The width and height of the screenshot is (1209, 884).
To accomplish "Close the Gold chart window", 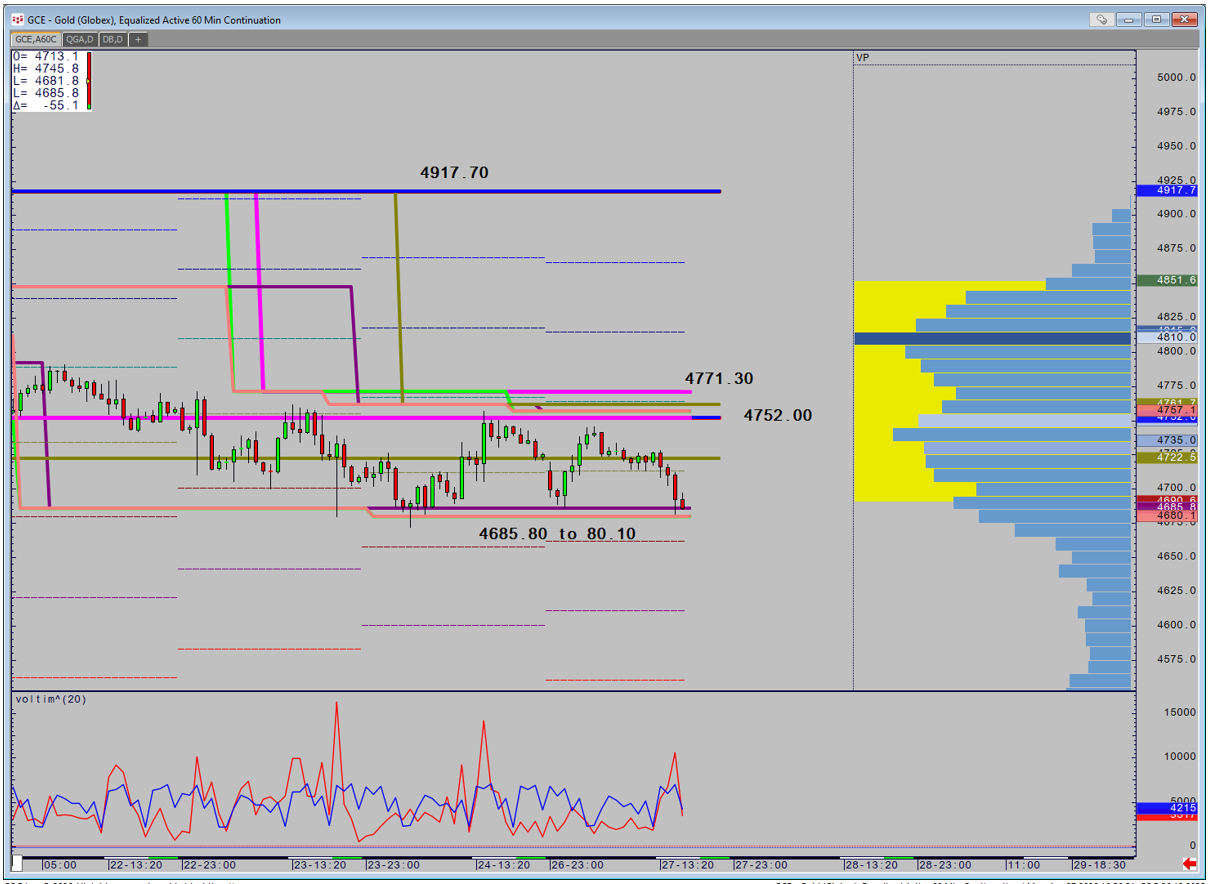I will [1185, 19].
